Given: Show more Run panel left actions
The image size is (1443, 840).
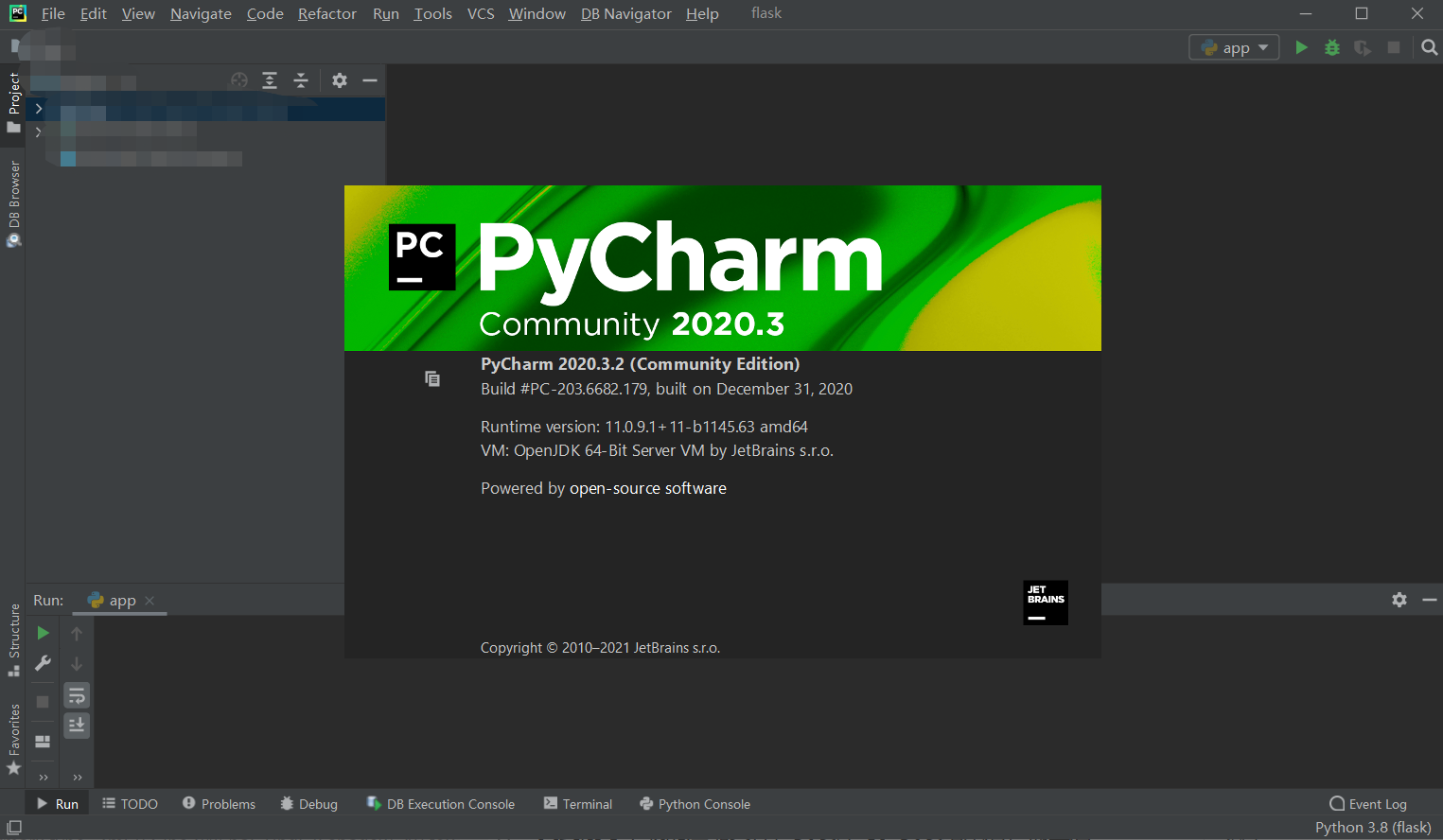Looking at the screenshot, I should pyautogui.click(x=43, y=778).
